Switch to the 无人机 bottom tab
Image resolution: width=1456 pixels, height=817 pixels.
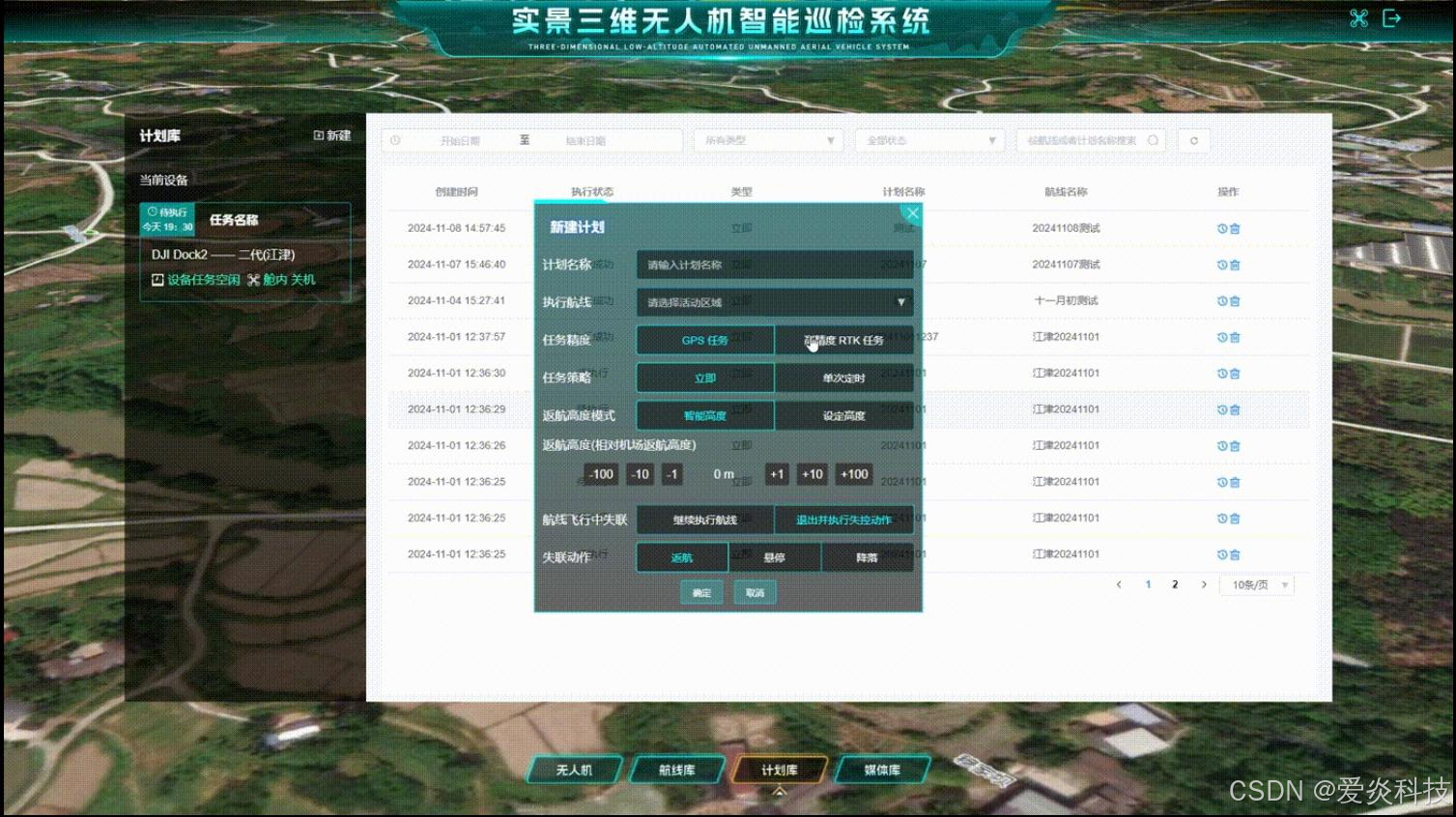point(574,770)
